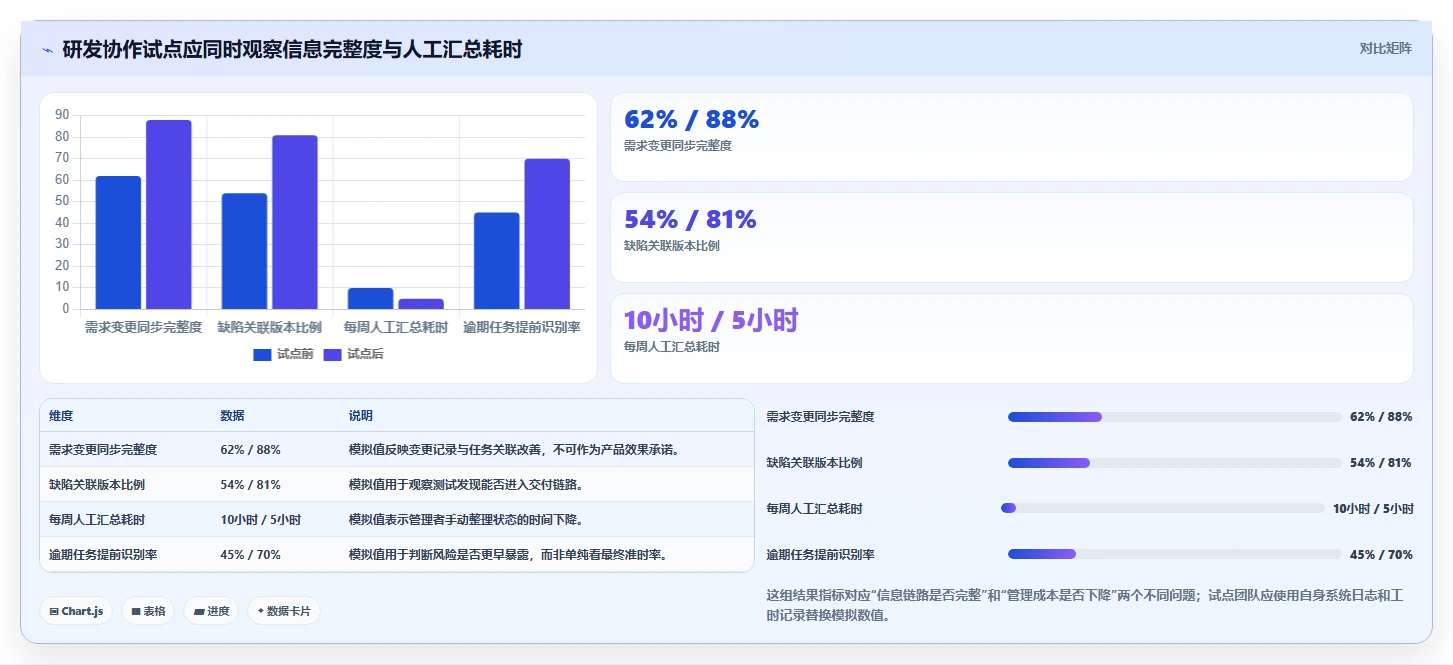This screenshot has width=1453, height=665.
Task: Click the 45% / 70% value beside progress bar
Action: click(x=1381, y=555)
